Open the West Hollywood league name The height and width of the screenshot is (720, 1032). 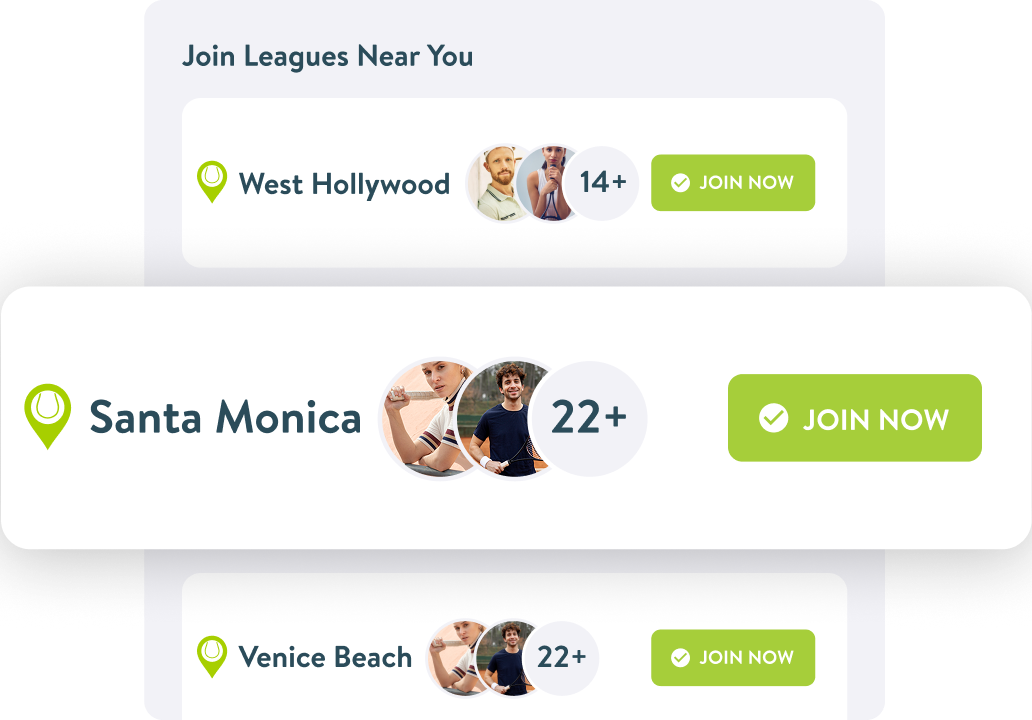344,184
